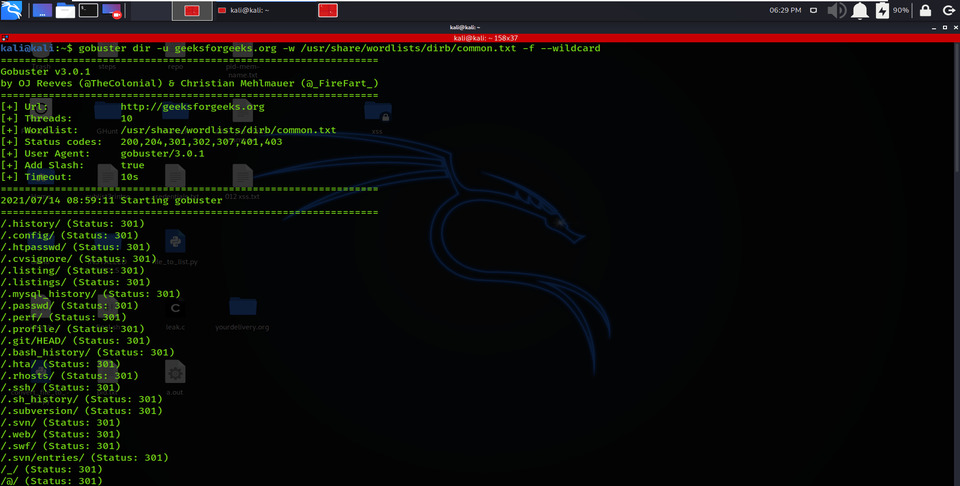Open the volume speaker control
The image size is (960, 486).
tap(836, 10)
